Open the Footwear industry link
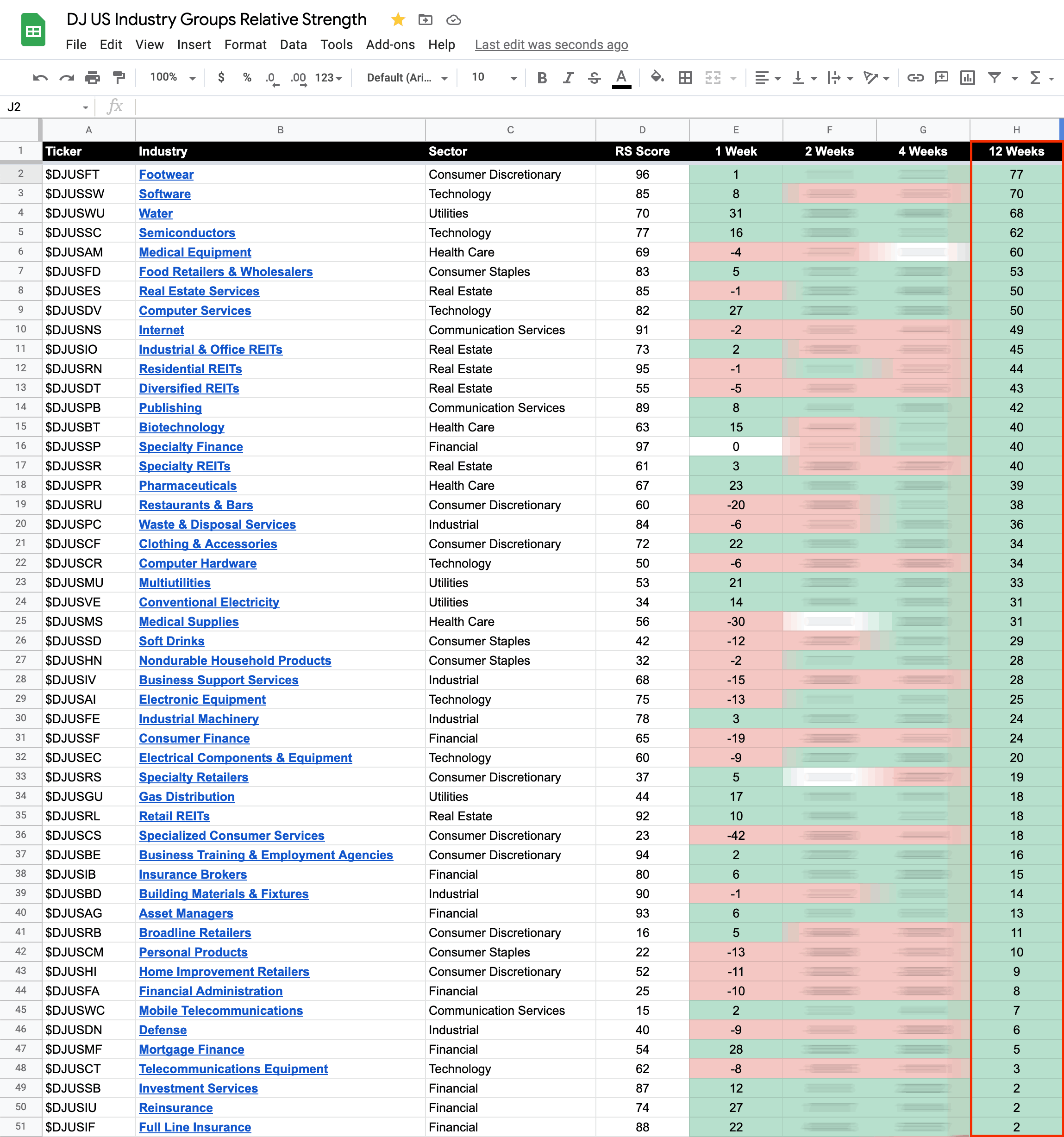Image resolution: width=1064 pixels, height=1137 pixels. click(x=166, y=175)
